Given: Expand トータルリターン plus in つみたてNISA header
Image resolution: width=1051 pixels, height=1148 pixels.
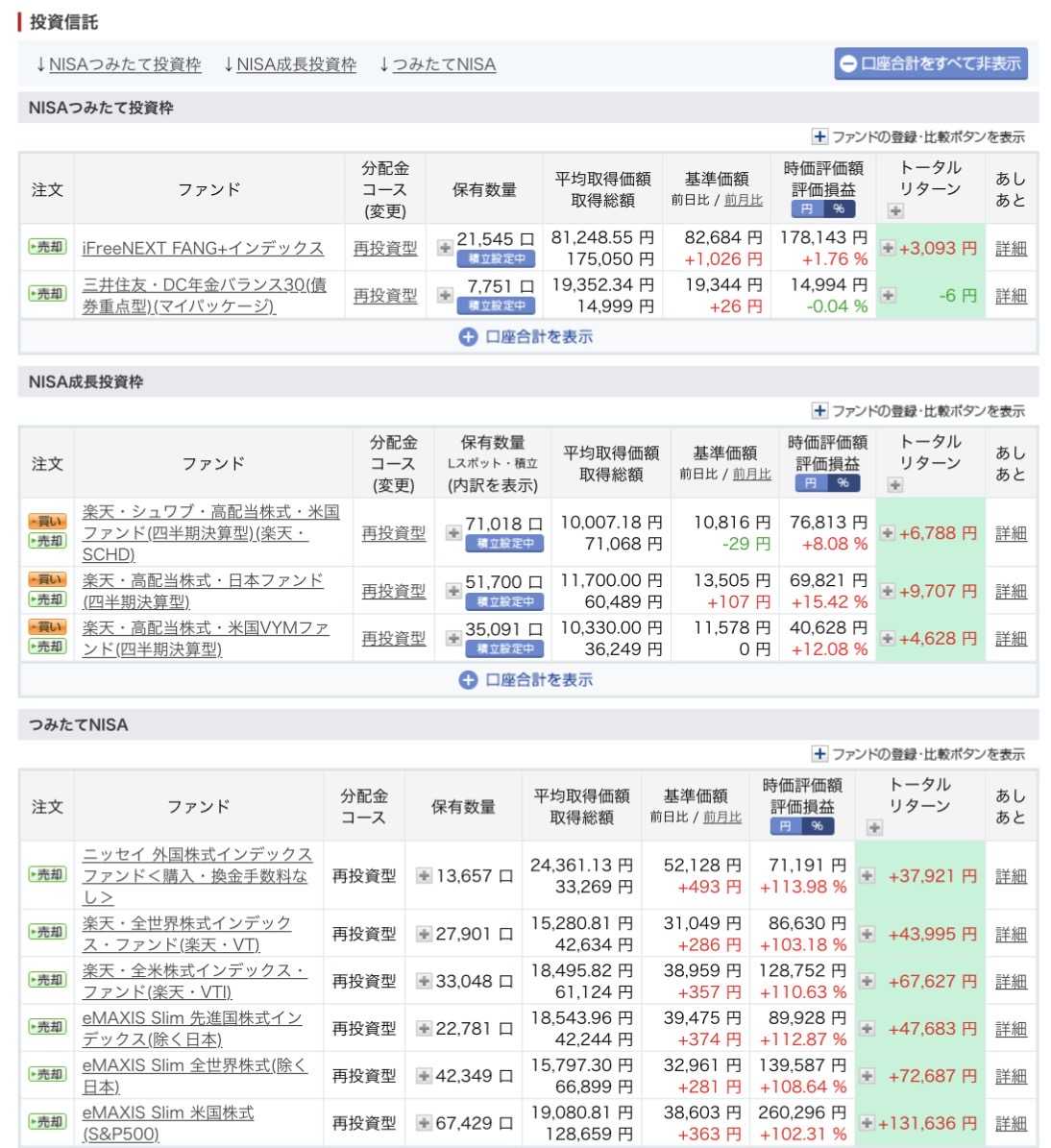Looking at the screenshot, I should pyautogui.click(x=874, y=828).
